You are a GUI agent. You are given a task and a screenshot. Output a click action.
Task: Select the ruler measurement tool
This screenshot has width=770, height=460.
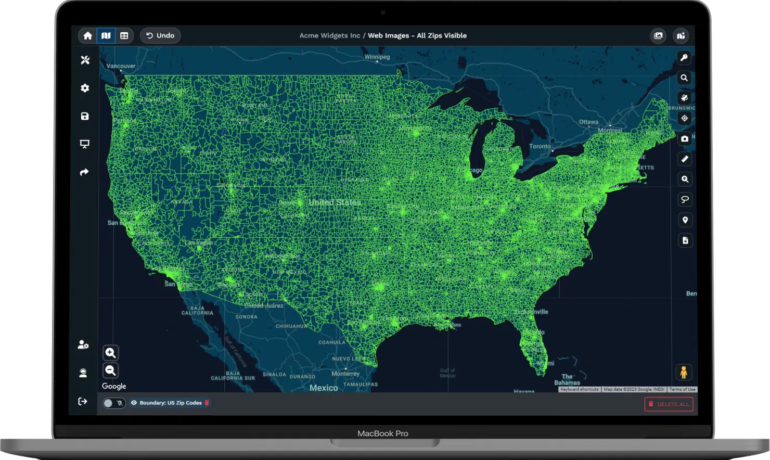point(685,158)
